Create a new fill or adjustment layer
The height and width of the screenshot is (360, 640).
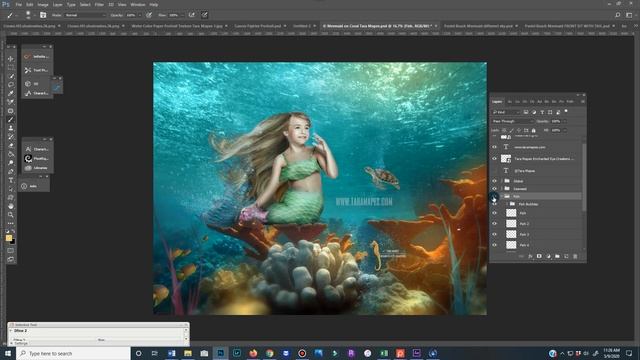click(x=548, y=256)
